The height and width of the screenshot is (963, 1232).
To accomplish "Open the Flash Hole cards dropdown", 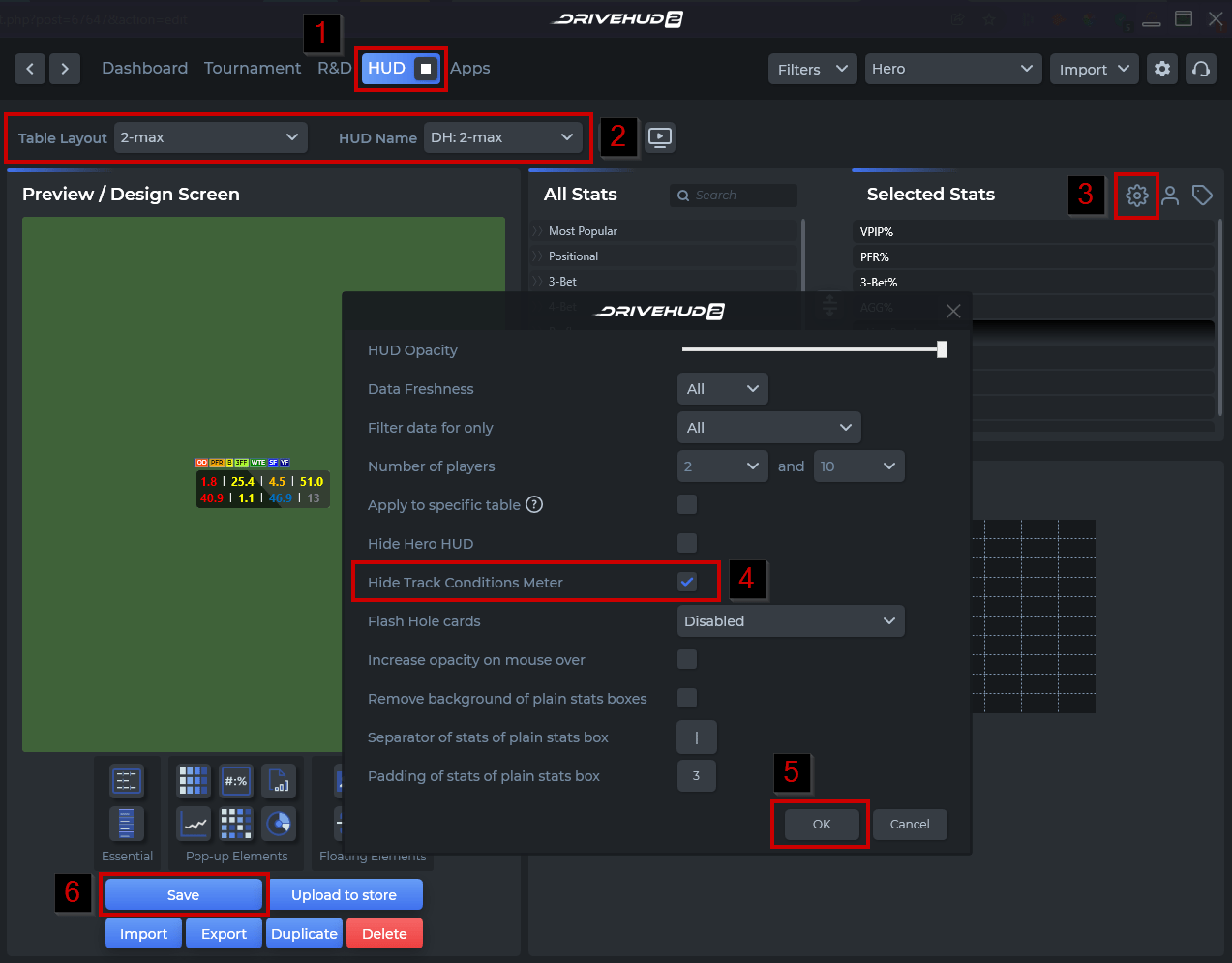I will tap(791, 620).
